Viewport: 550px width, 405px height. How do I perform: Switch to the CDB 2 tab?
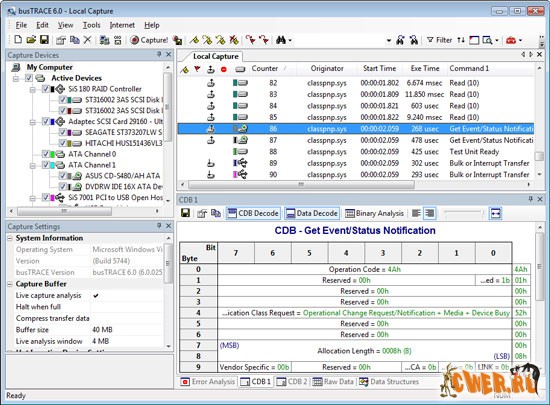click(291, 382)
